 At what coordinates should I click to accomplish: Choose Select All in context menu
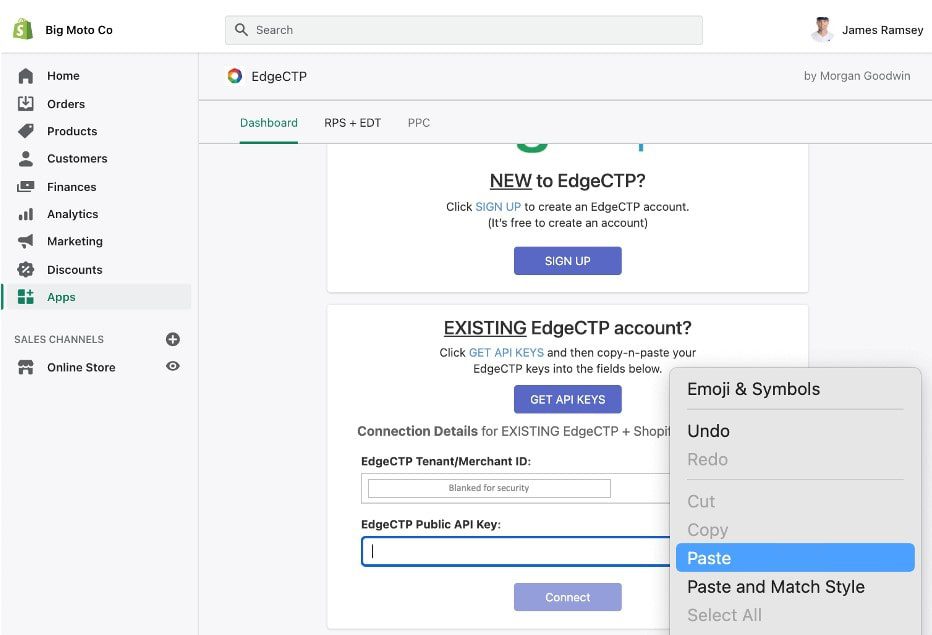(795, 615)
